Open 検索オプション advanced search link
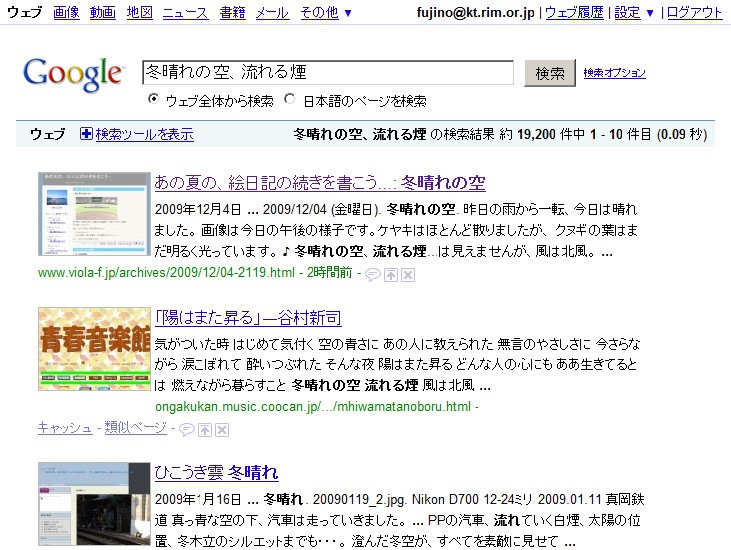This screenshot has width=731, height=550. 614,73
